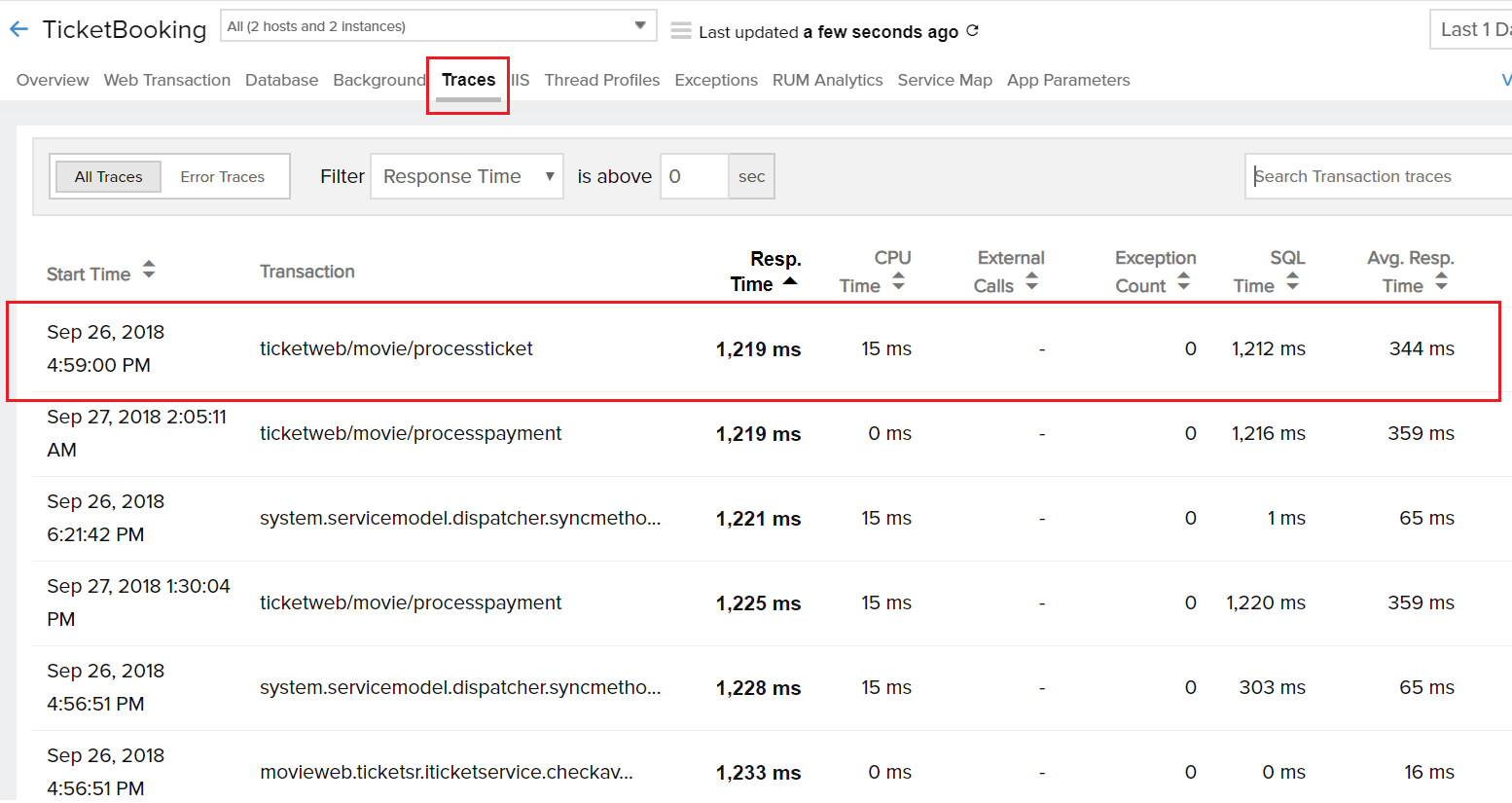Click the 'Sep 26, 2018 4:59:00 PM' start time

106,348
